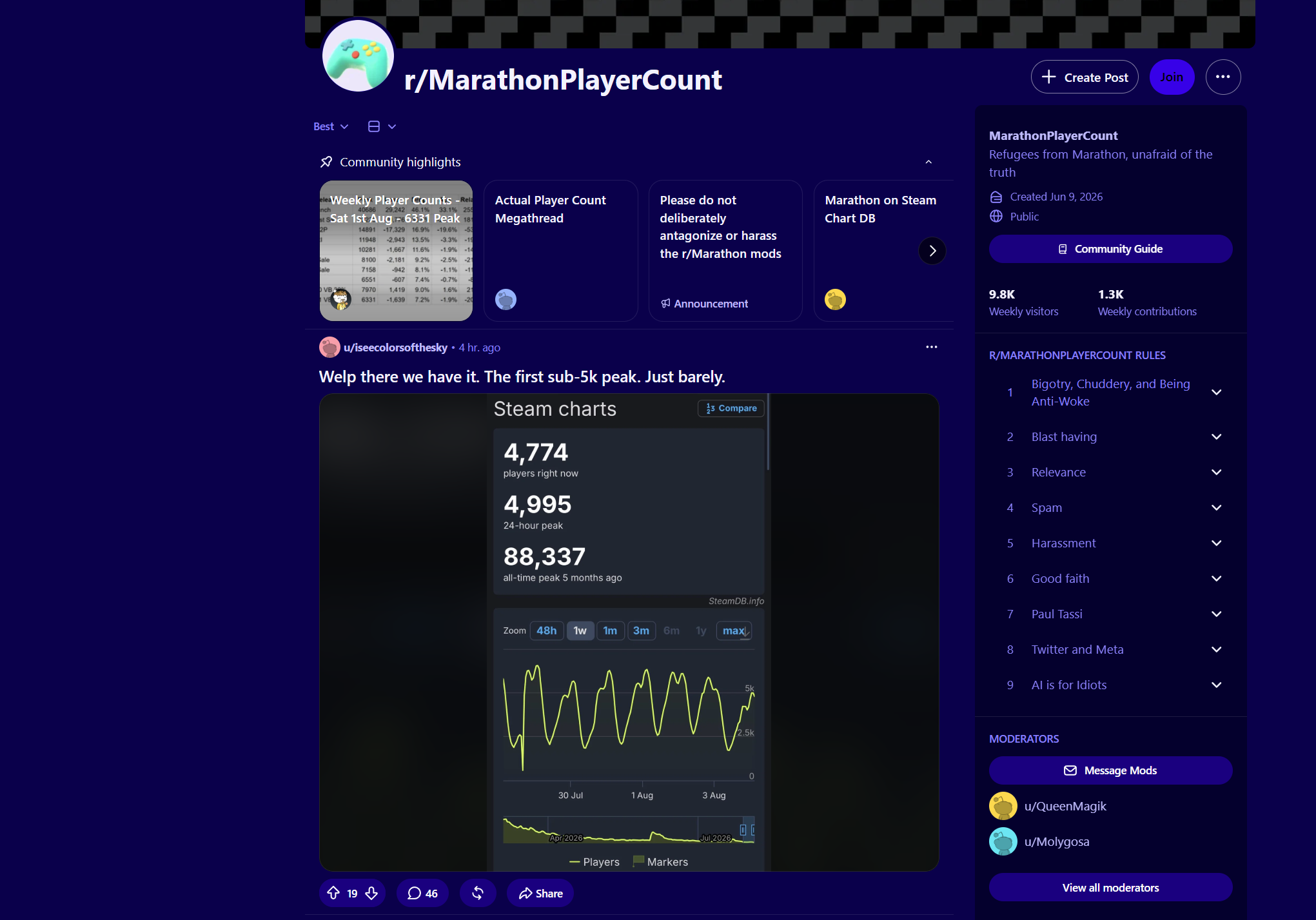Click u/Molygosa's moderator avatar
1316x920 pixels.
[1003, 841]
